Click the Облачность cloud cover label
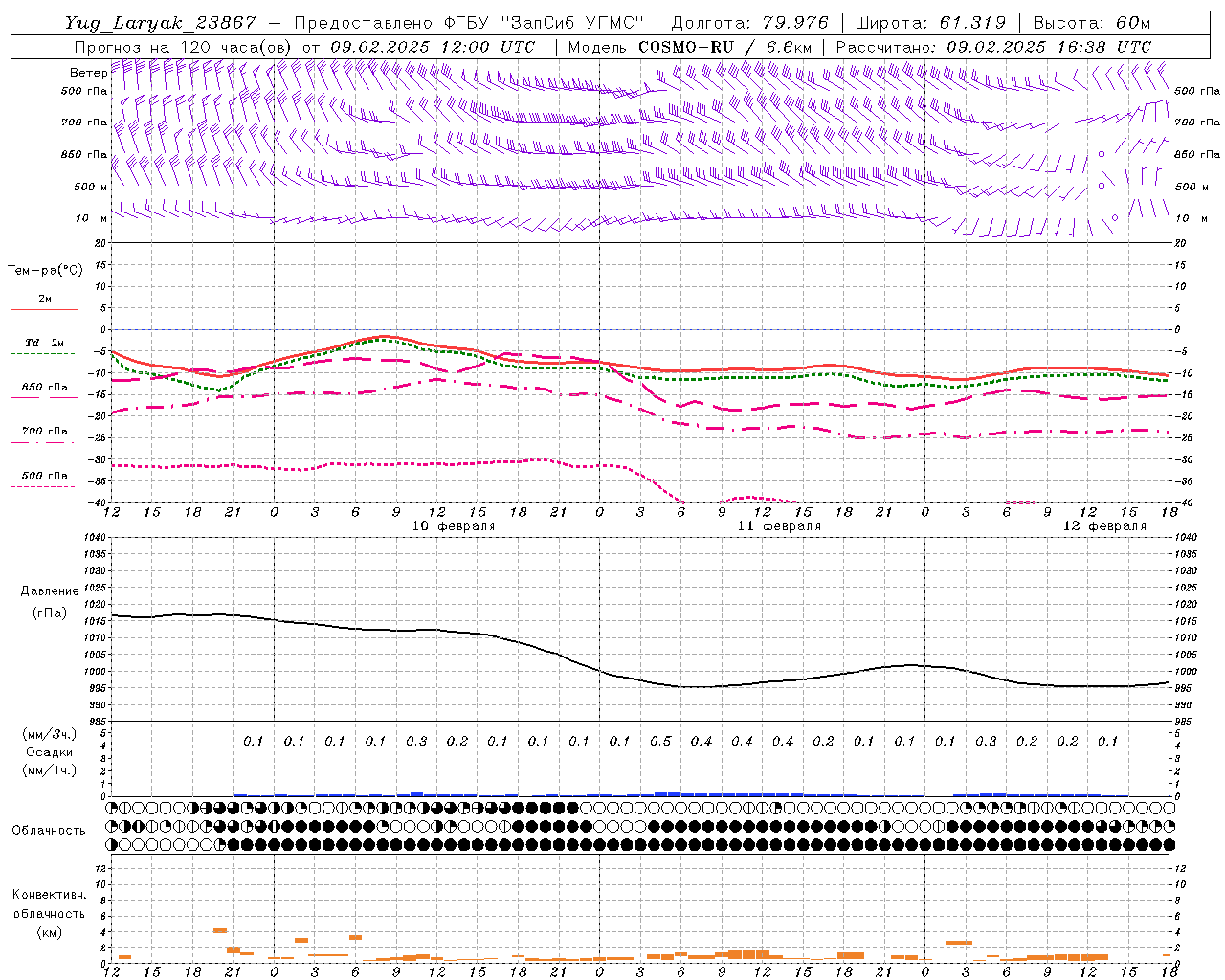This screenshot has width=1225, height=980. (x=49, y=831)
